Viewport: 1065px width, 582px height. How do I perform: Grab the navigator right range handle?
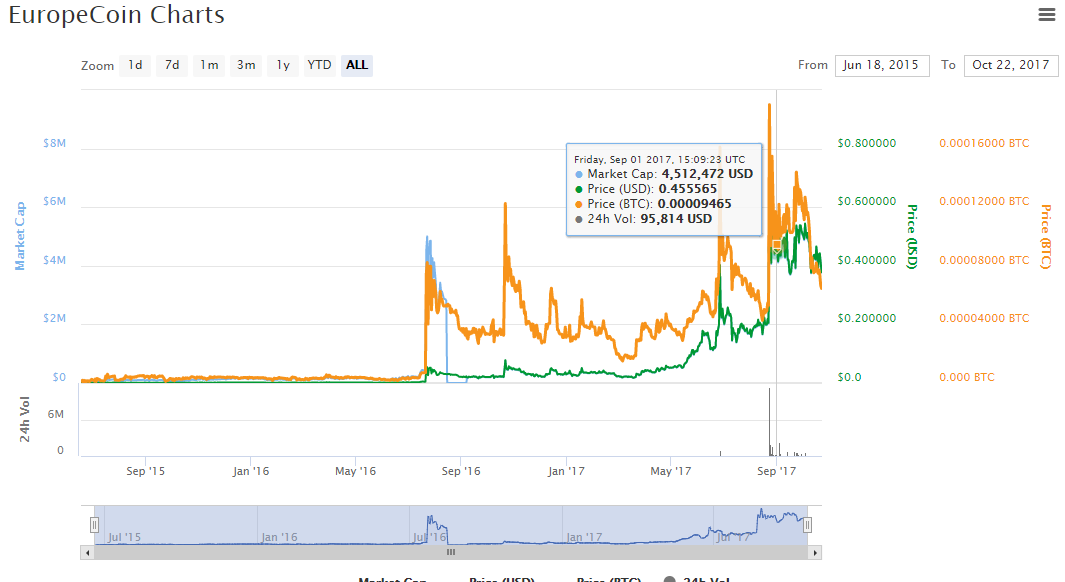[807, 524]
